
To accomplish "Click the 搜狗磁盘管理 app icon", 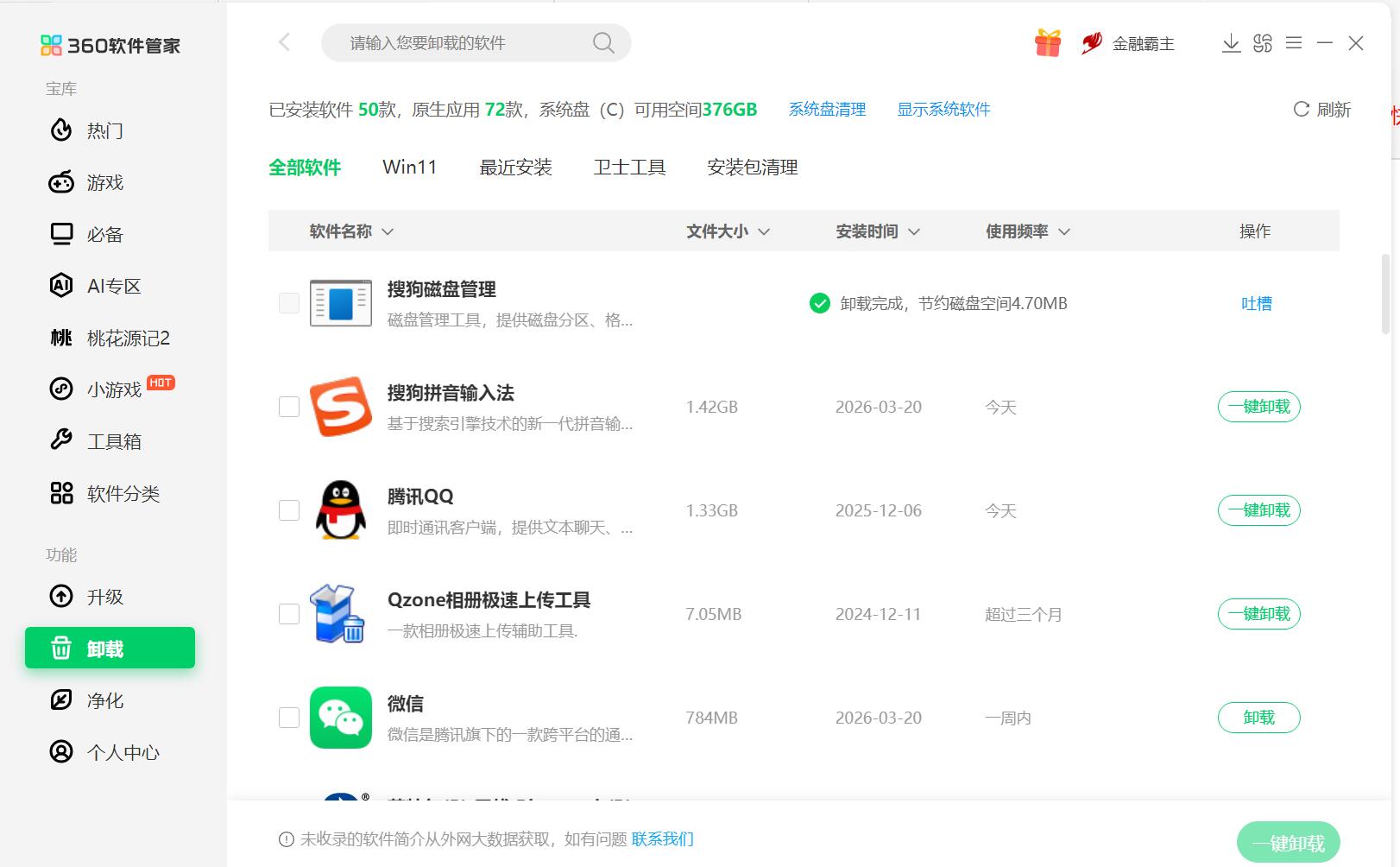I will click(x=341, y=303).
